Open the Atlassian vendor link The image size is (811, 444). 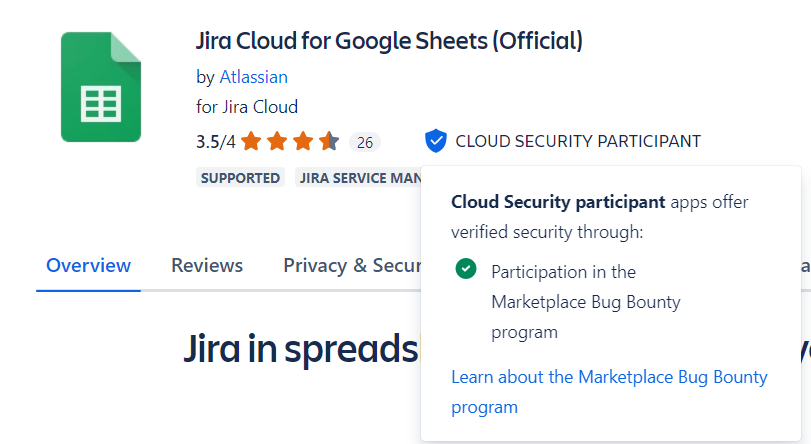253,77
